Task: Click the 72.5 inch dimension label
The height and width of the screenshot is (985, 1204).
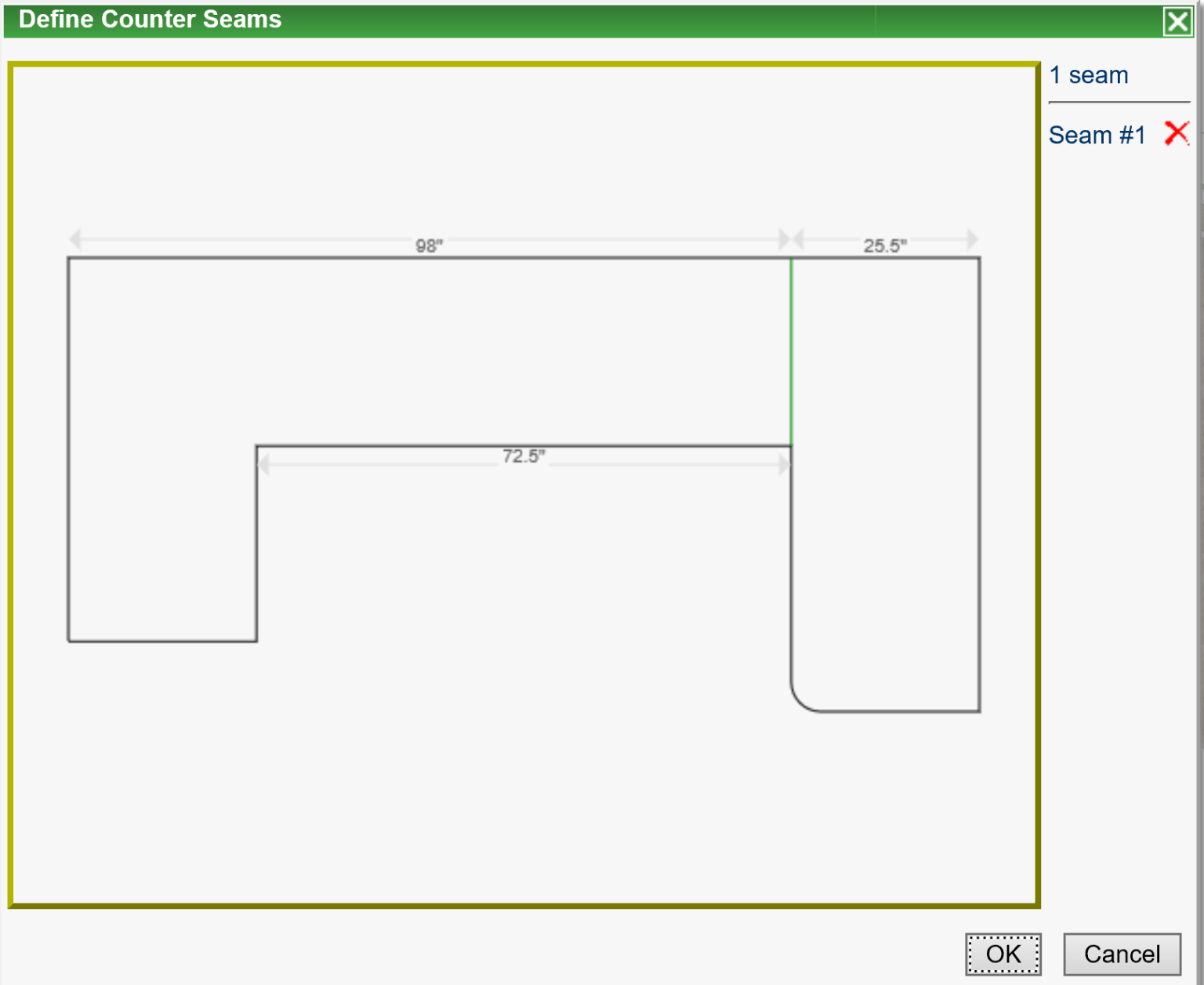Action: pyautogui.click(x=525, y=455)
